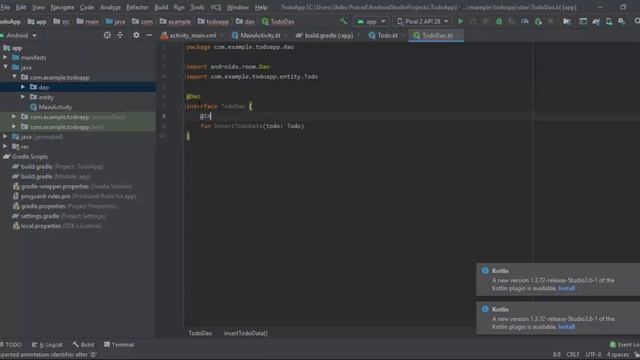The image size is (640, 360).
Task: Click Attach Debugger to Android Process icon
Action: coord(538,21)
